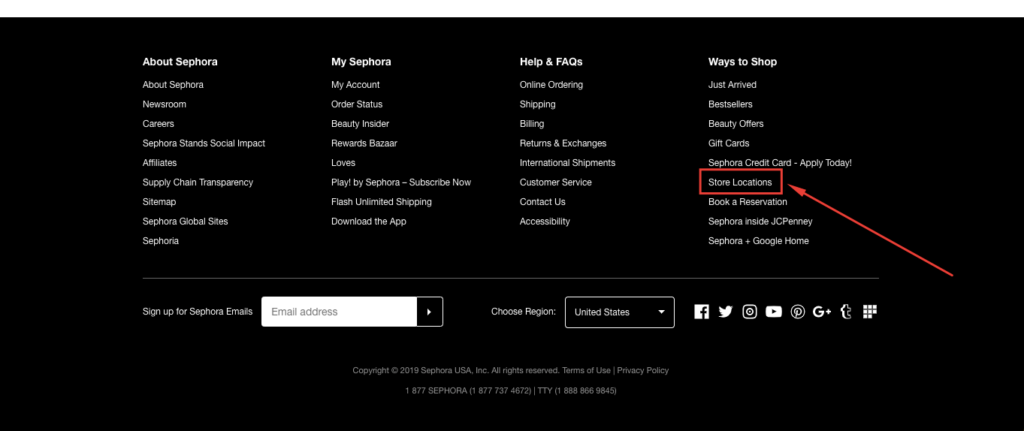Open My Account
This screenshot has width=1024, height=431.
(356, 85)
